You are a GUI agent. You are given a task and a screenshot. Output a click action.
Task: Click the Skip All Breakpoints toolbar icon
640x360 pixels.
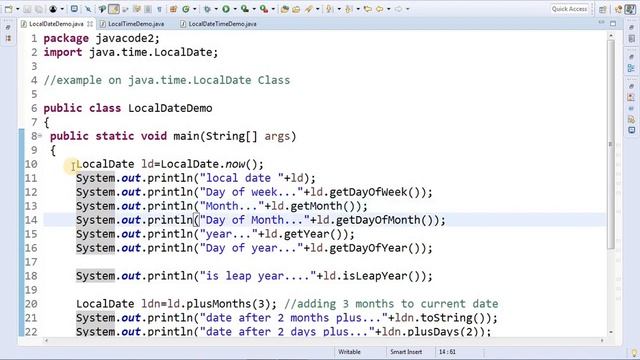coord(88,9)
